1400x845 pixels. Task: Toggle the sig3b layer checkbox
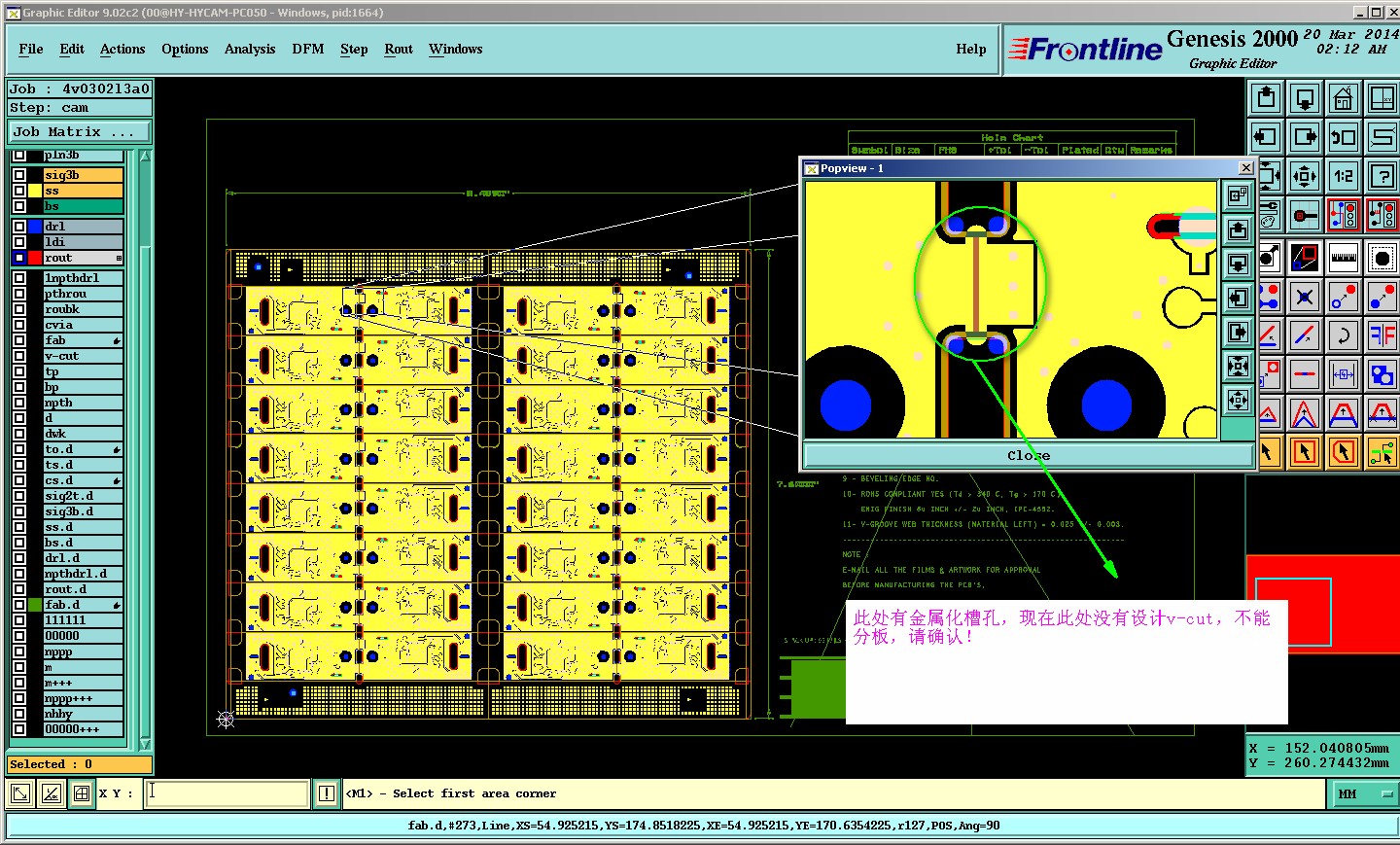[x=19, y=175]
